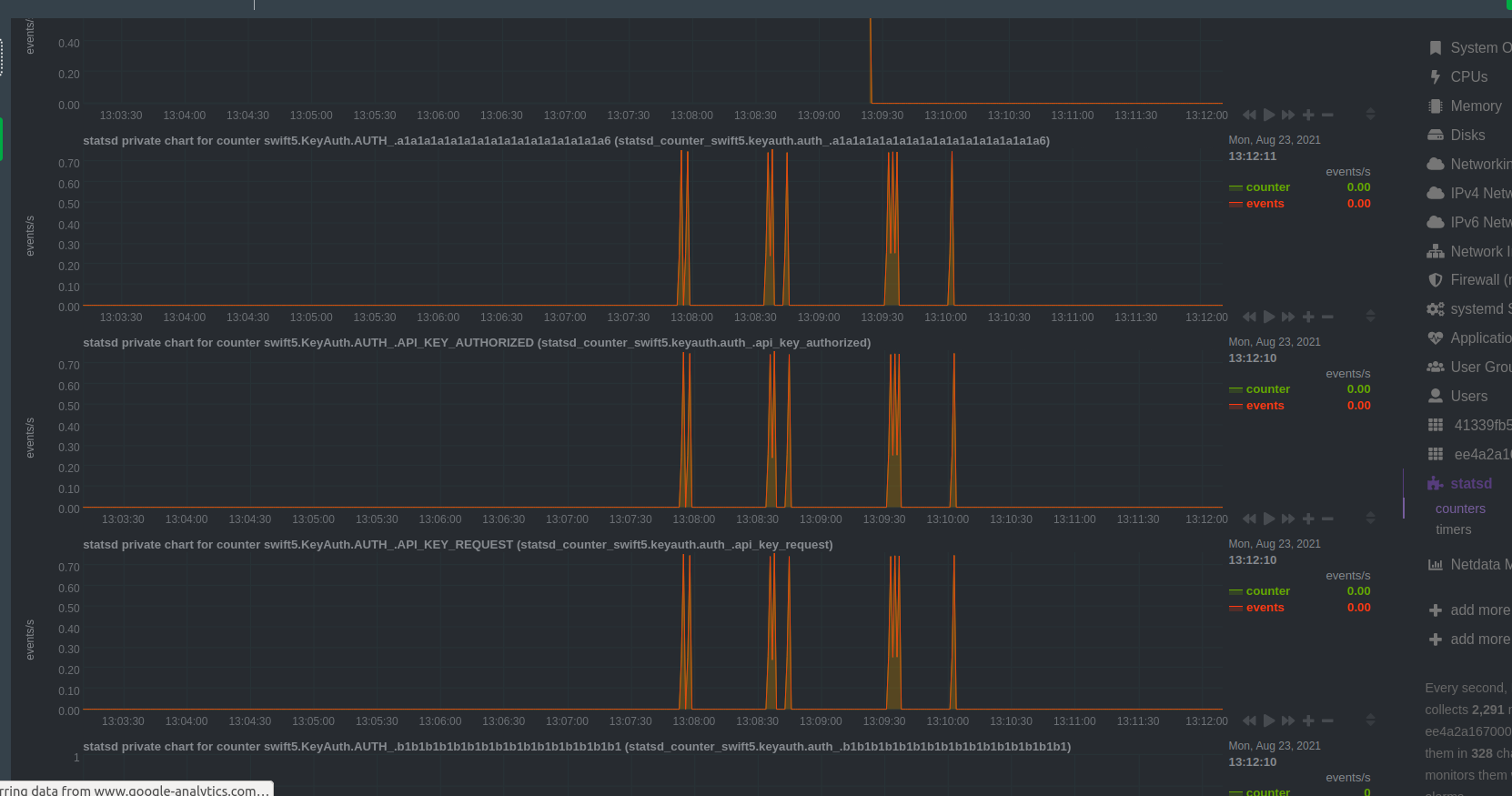This screenshot has height=796, width=1512.
Task: Click the red events color swatch in a1a1a1 legend
Action: click(1235, 204)
